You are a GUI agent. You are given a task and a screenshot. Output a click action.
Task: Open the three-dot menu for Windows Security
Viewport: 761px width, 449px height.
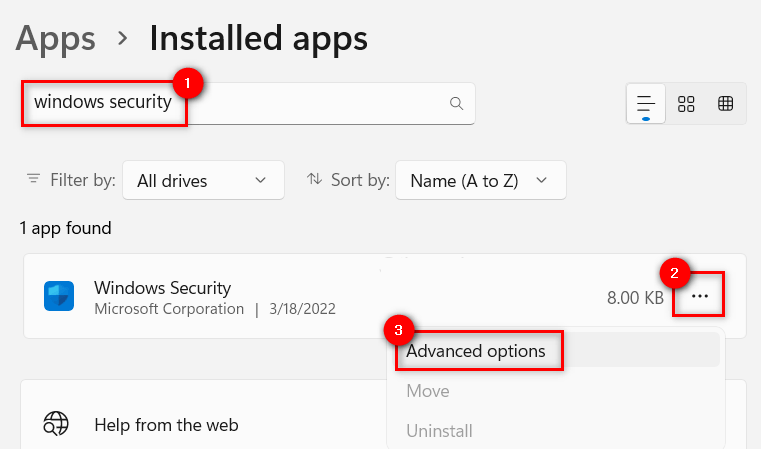(699, 296)
